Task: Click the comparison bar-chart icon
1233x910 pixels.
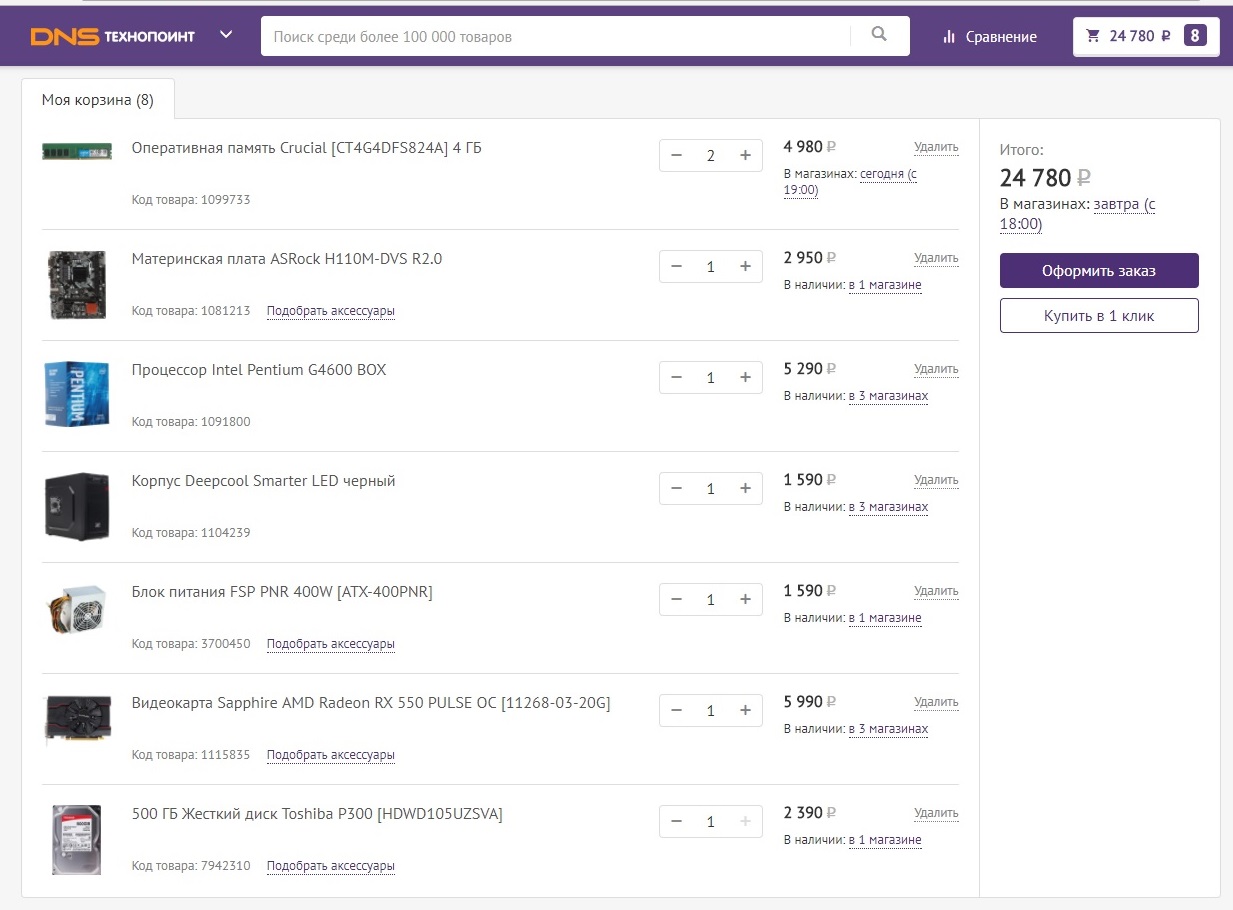Action: tap(949, 37)
